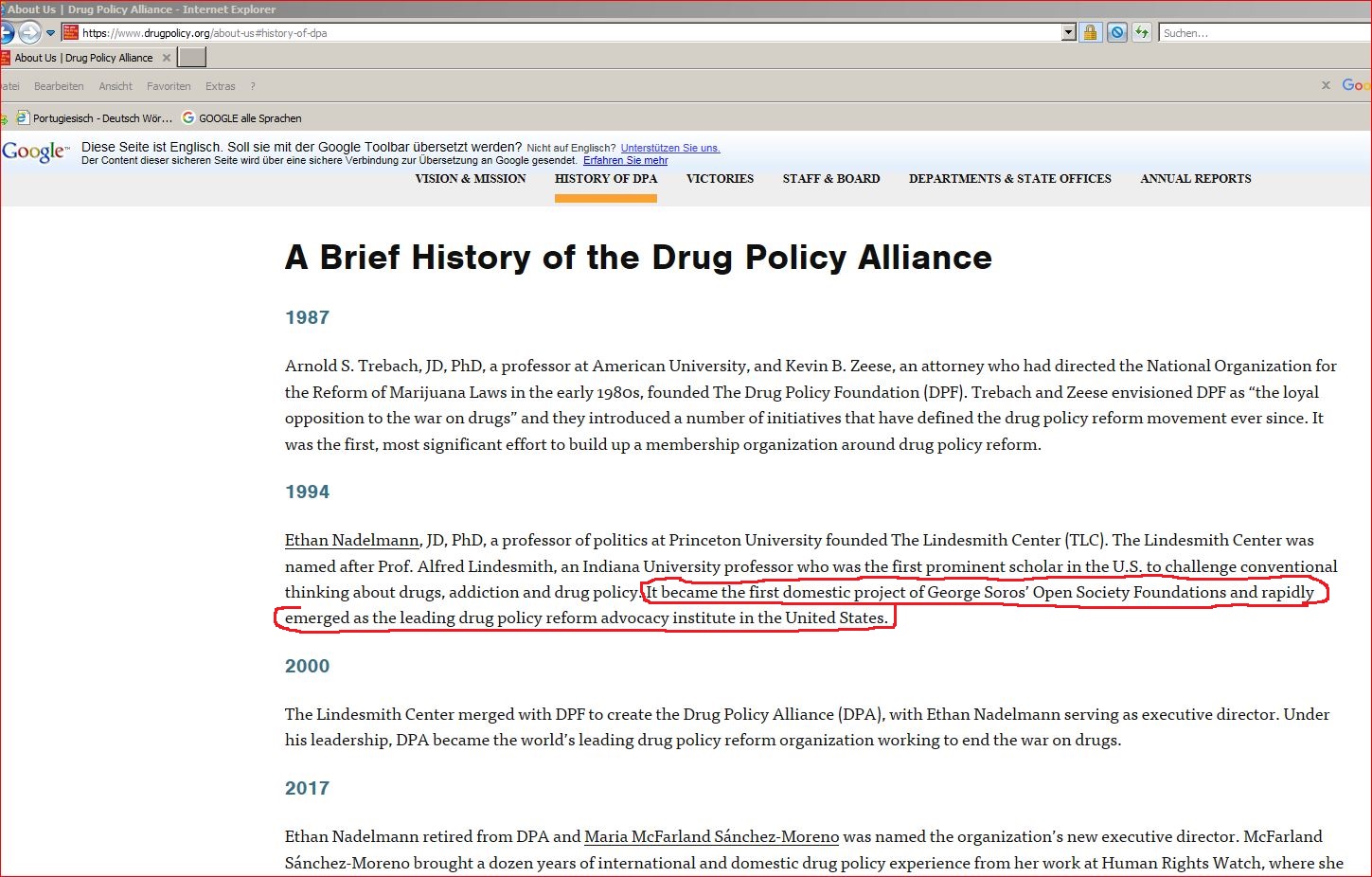Open a new blank tab
The width and height of the screenshot is (1372, 877).
[192, 58]
